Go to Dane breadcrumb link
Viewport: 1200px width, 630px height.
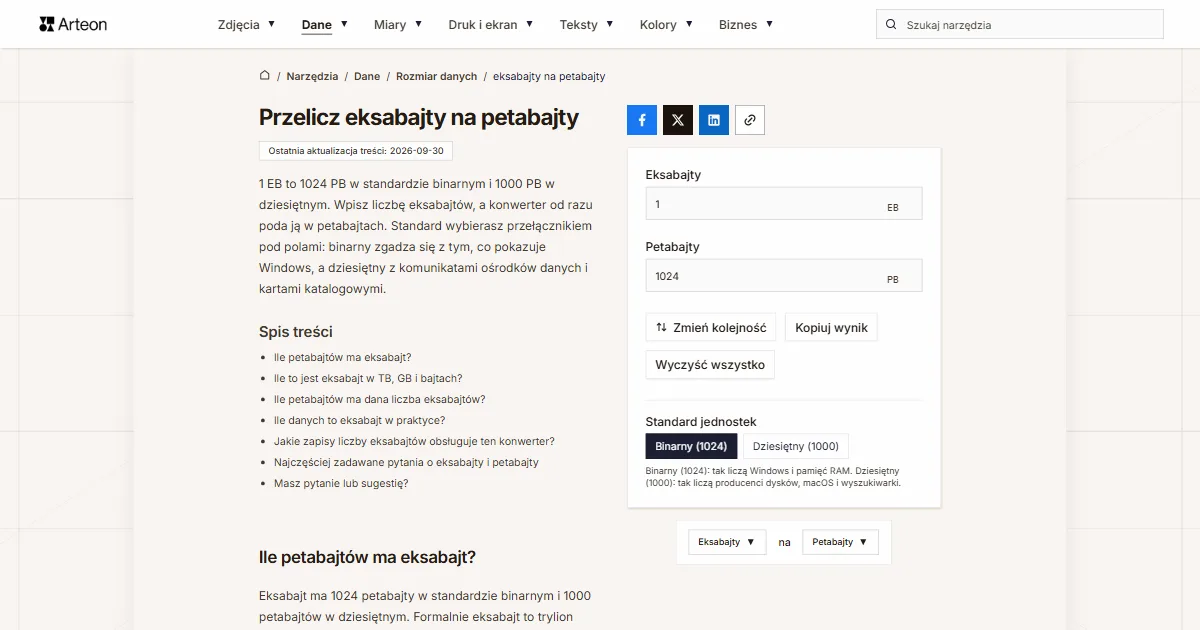point(367,76)
